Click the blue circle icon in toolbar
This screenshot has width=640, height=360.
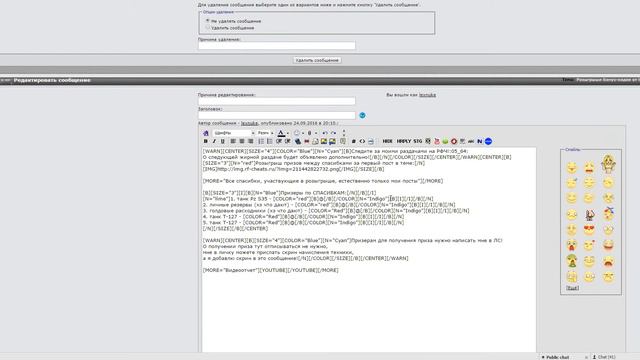[x=488, y=141]
